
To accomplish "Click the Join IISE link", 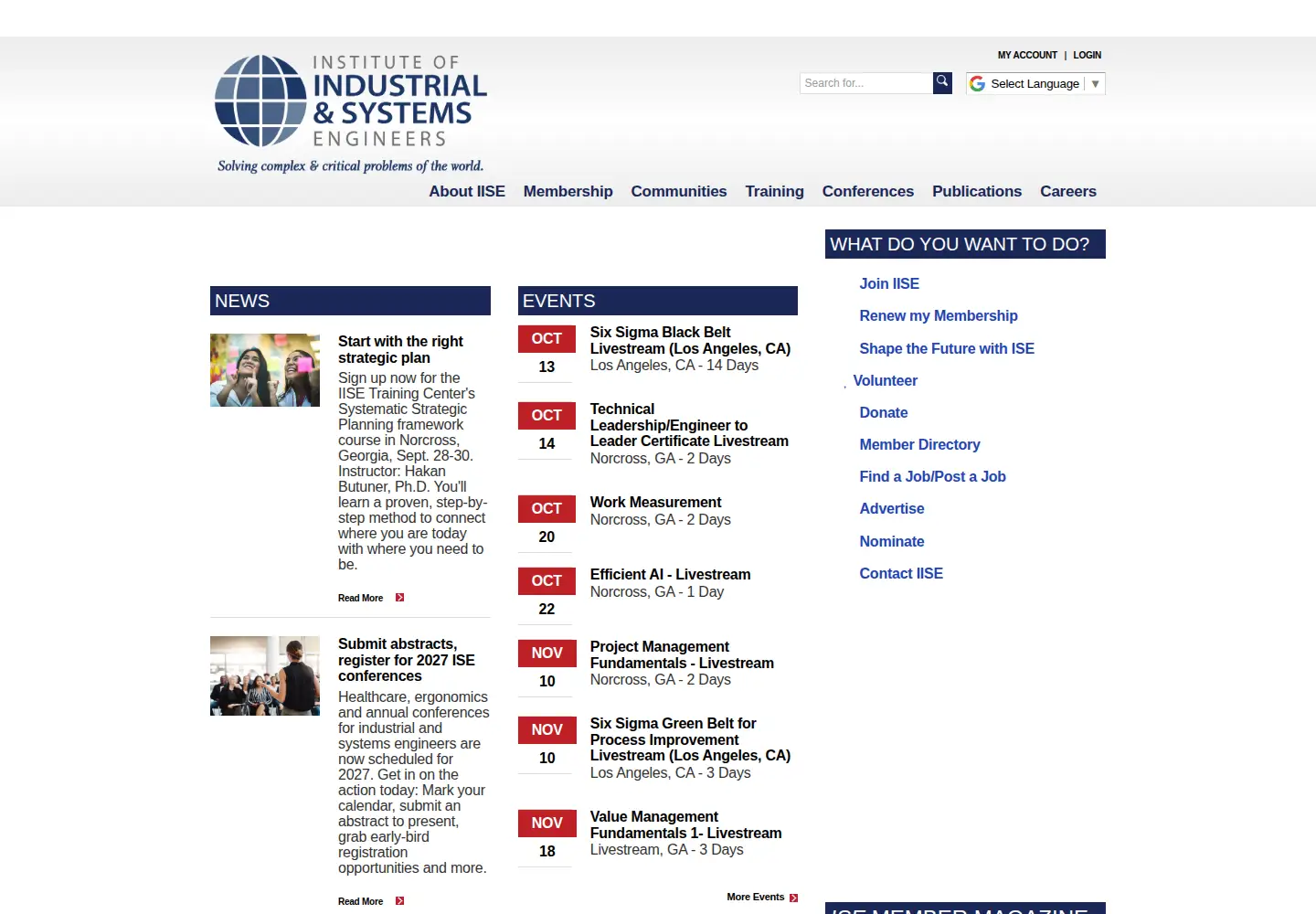I will pos(889,283).
